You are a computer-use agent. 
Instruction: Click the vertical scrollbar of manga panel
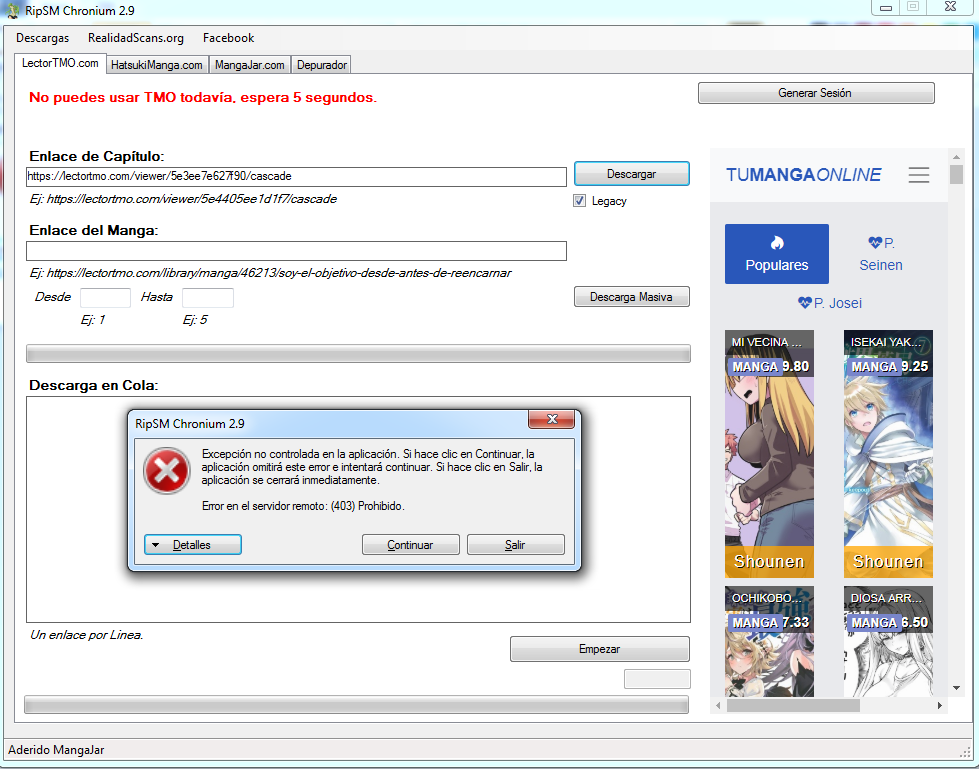click(956, 430)
